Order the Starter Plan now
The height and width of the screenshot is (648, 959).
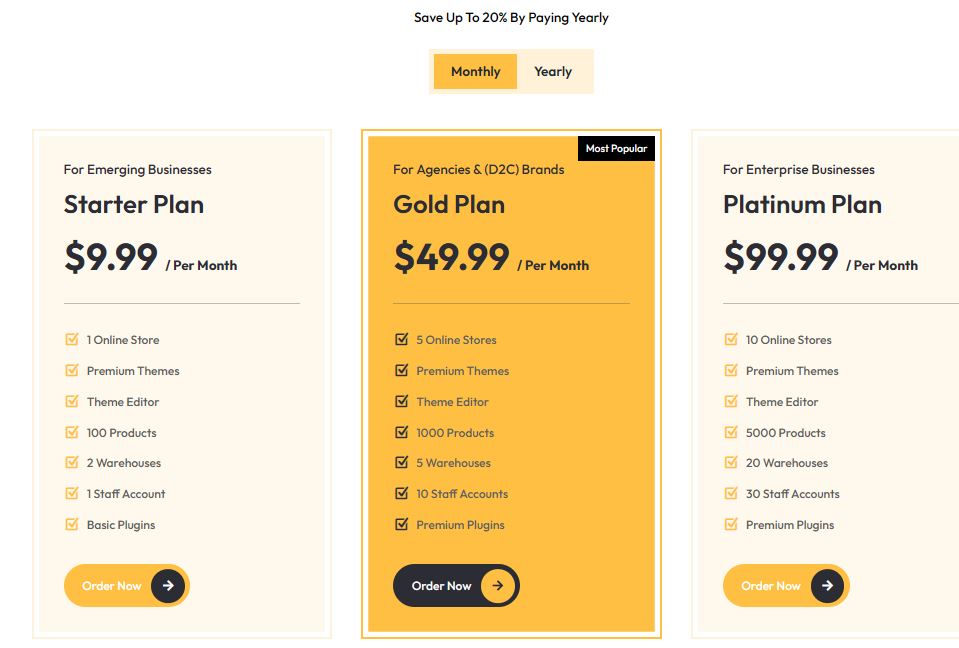(x=112, y=586)
